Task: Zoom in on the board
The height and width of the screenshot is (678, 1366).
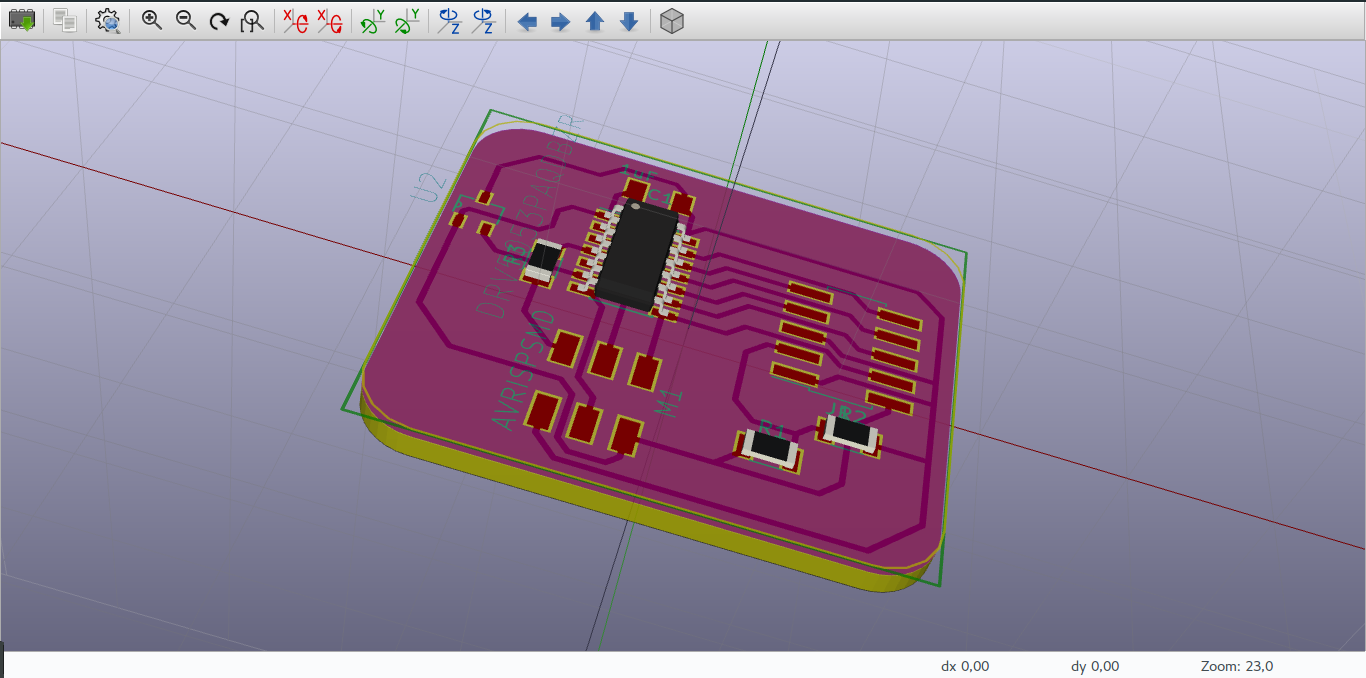Action: (151, 20)
